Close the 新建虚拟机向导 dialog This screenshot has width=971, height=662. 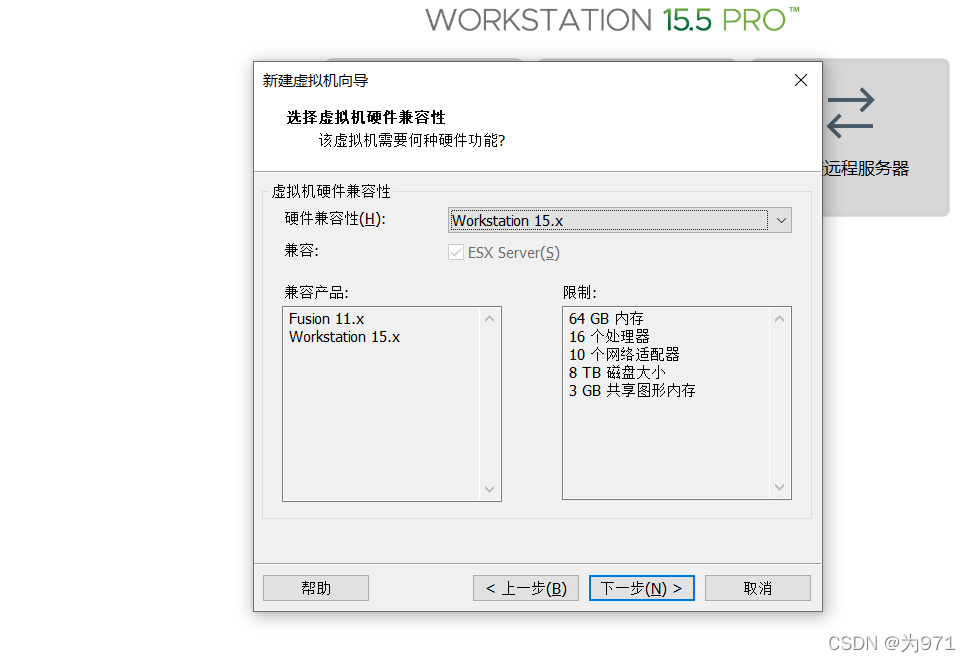[801, 81]
